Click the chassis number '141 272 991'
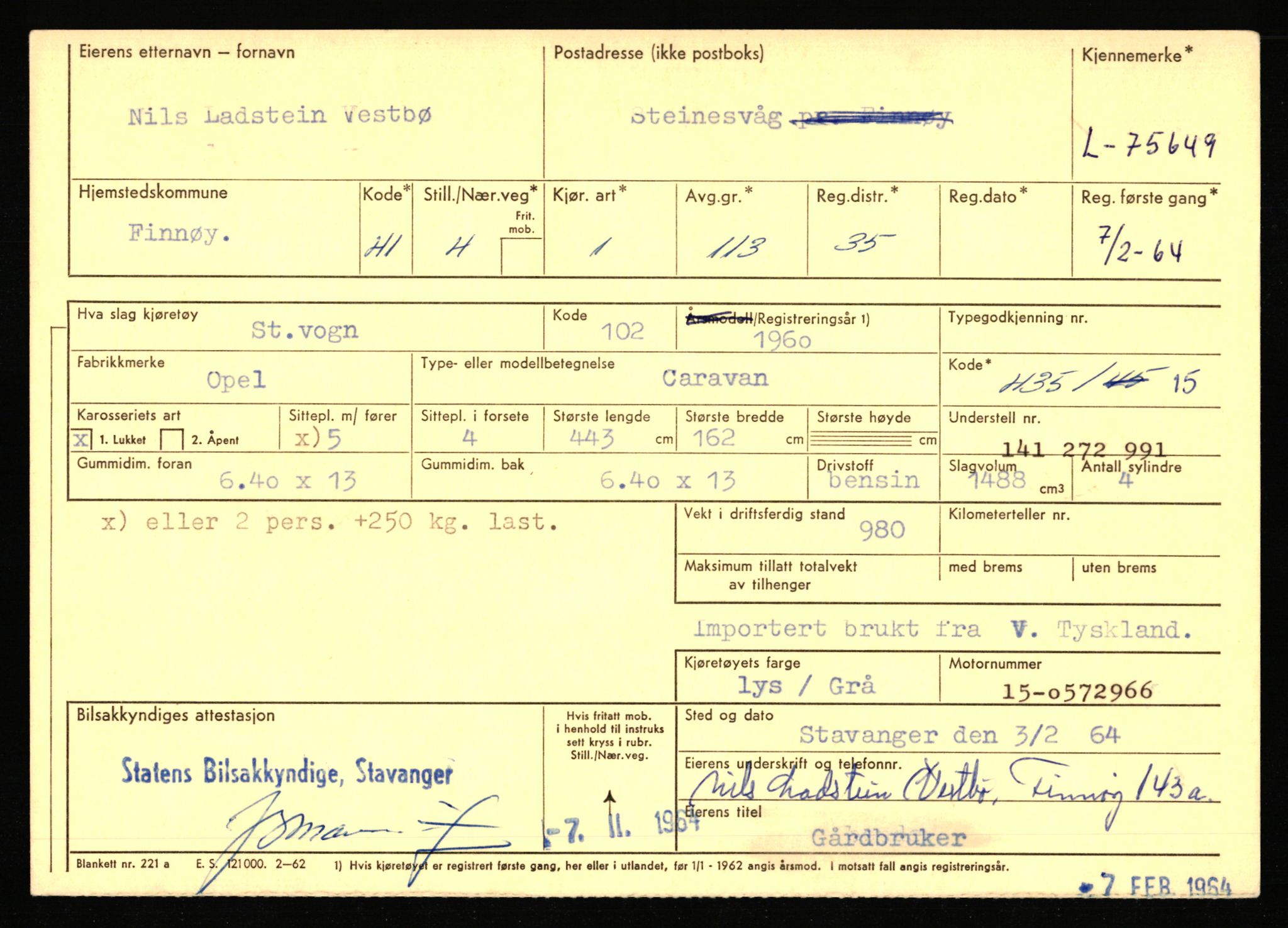 [x=1083, y=449]
